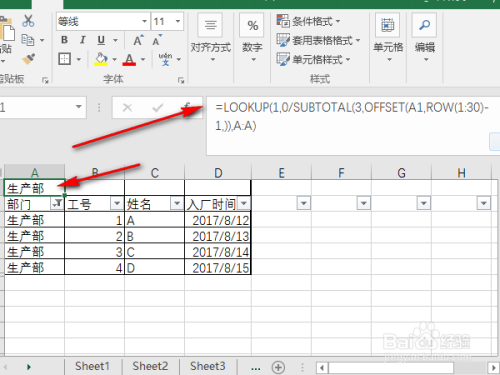Expand the font size 11 dropdown

pos(178,21)
